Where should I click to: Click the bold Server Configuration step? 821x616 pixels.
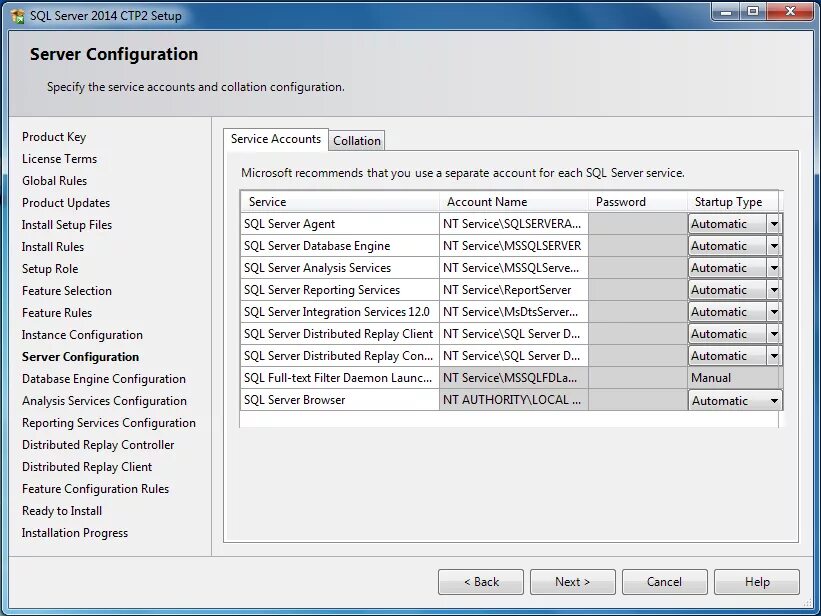point(80,357)
